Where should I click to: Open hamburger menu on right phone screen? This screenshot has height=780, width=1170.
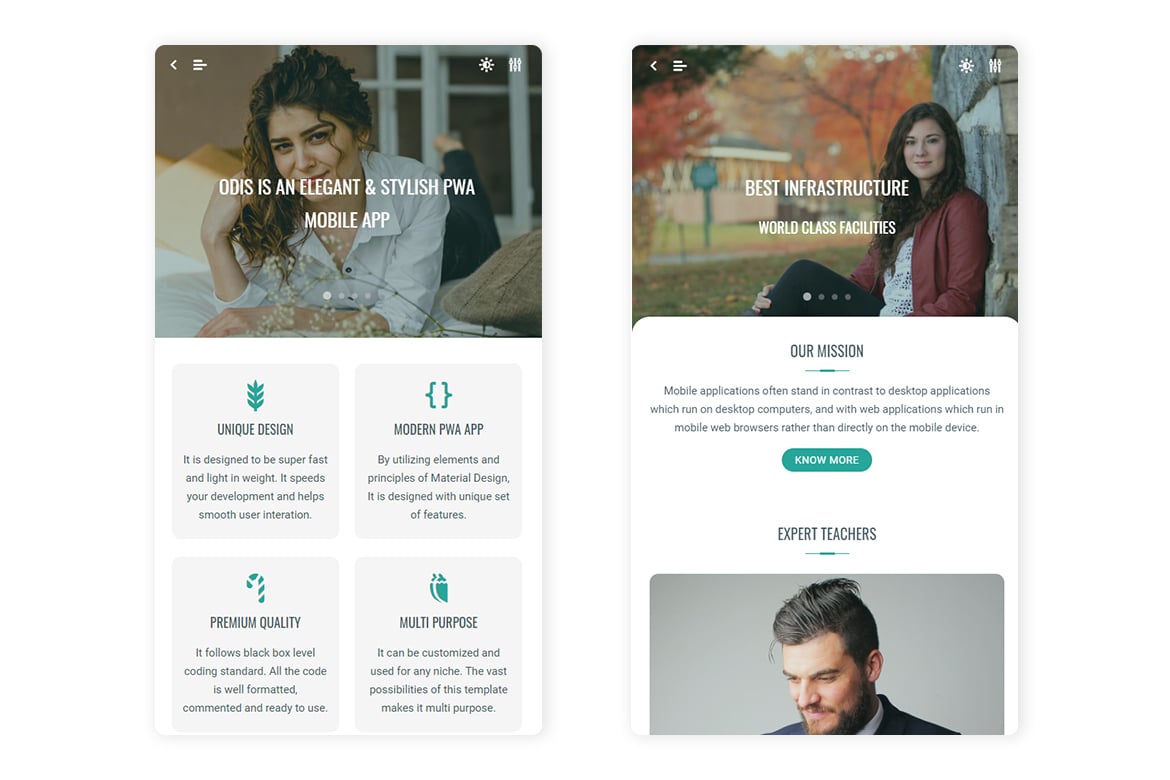[679, 66]
